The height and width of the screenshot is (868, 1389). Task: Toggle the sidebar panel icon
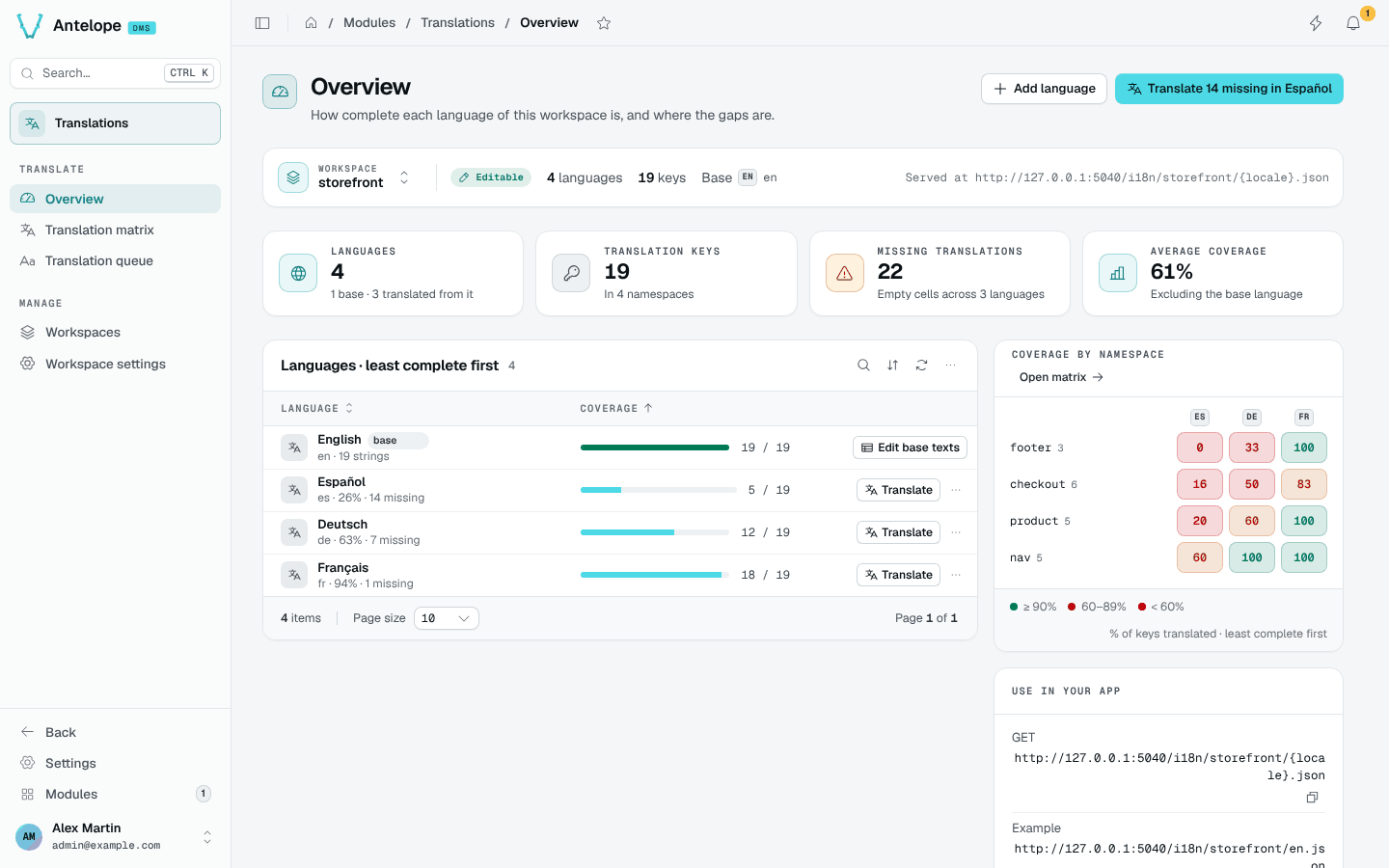tap(262, 23)
